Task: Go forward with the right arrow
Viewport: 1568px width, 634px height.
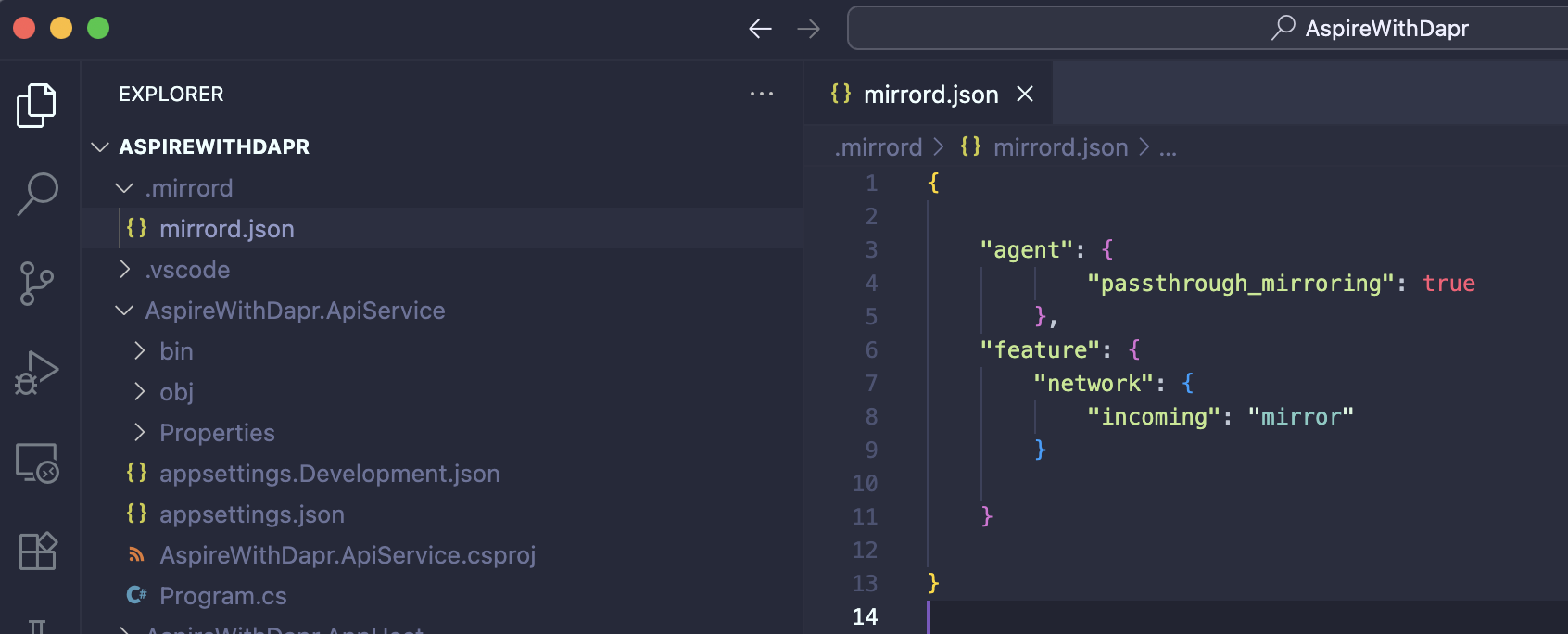Action: pyautogui.click(x=809, y=29)
